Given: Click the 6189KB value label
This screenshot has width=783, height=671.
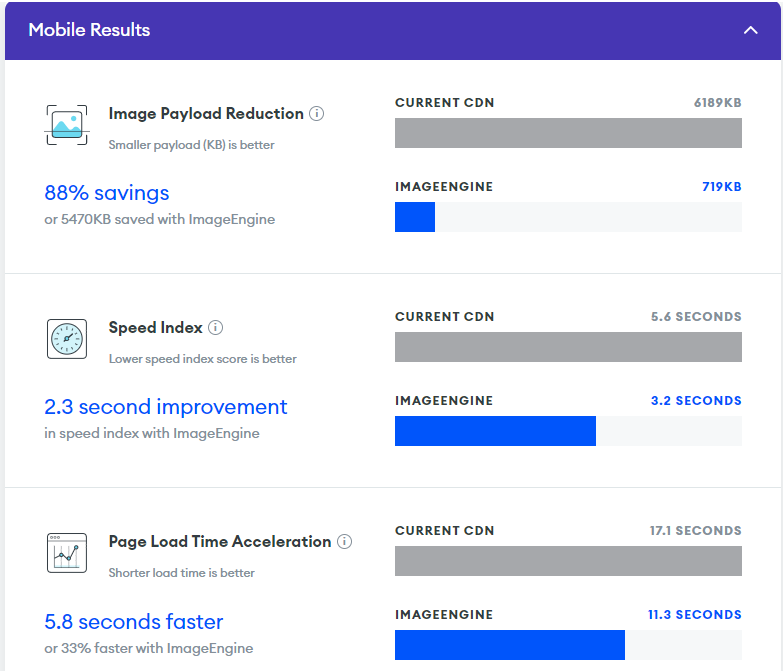Looking at the screenshot, I should pyautogui.click(x=718, y=103).
